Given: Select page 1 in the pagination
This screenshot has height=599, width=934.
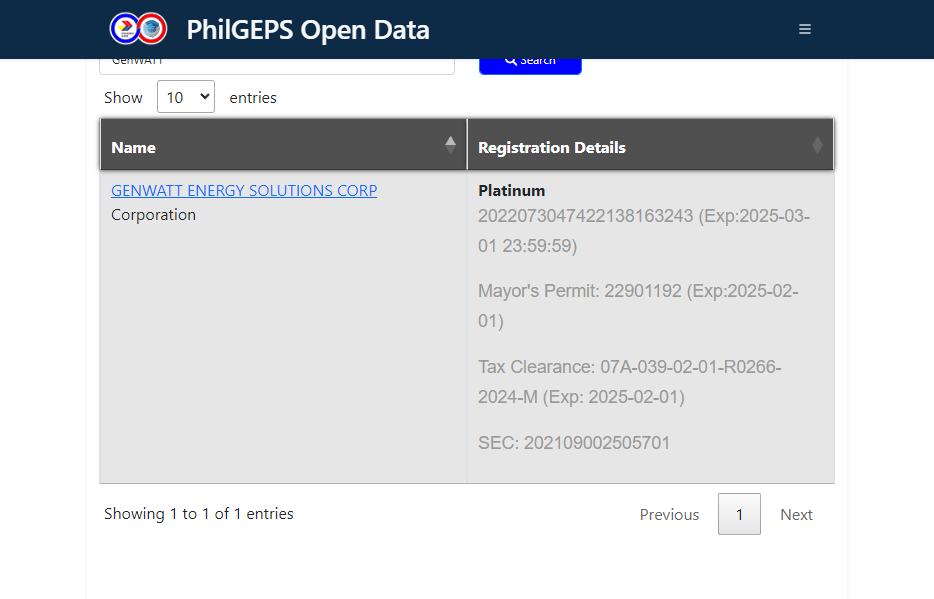Looking at the screenshot, I should [739, 514].
